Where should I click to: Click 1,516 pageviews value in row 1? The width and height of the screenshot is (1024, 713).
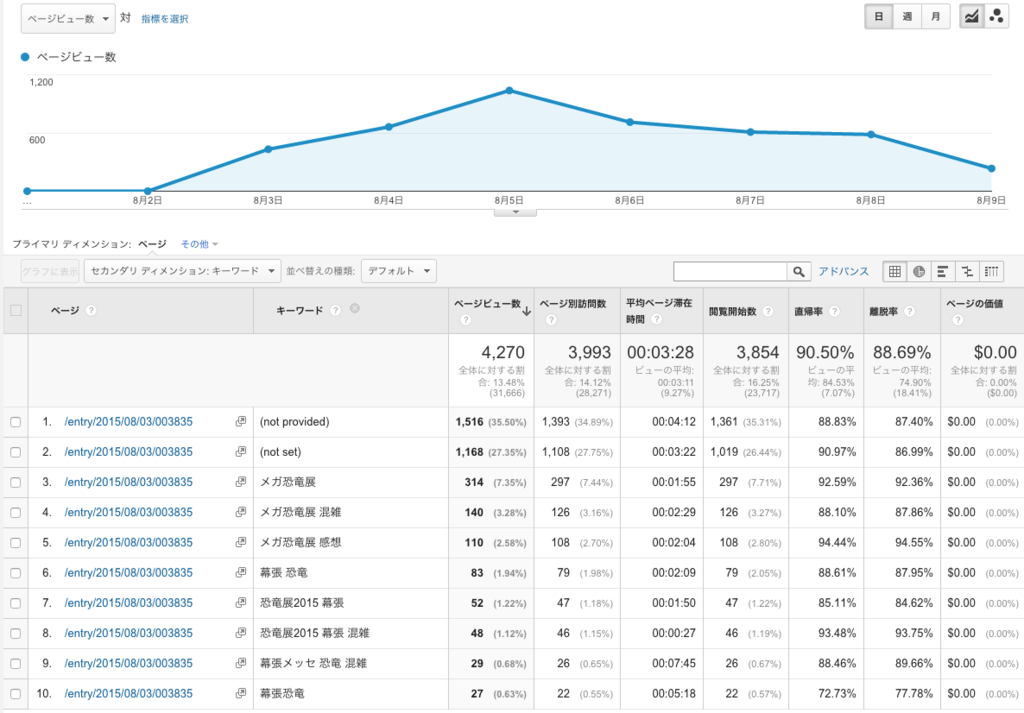point(470,422)
